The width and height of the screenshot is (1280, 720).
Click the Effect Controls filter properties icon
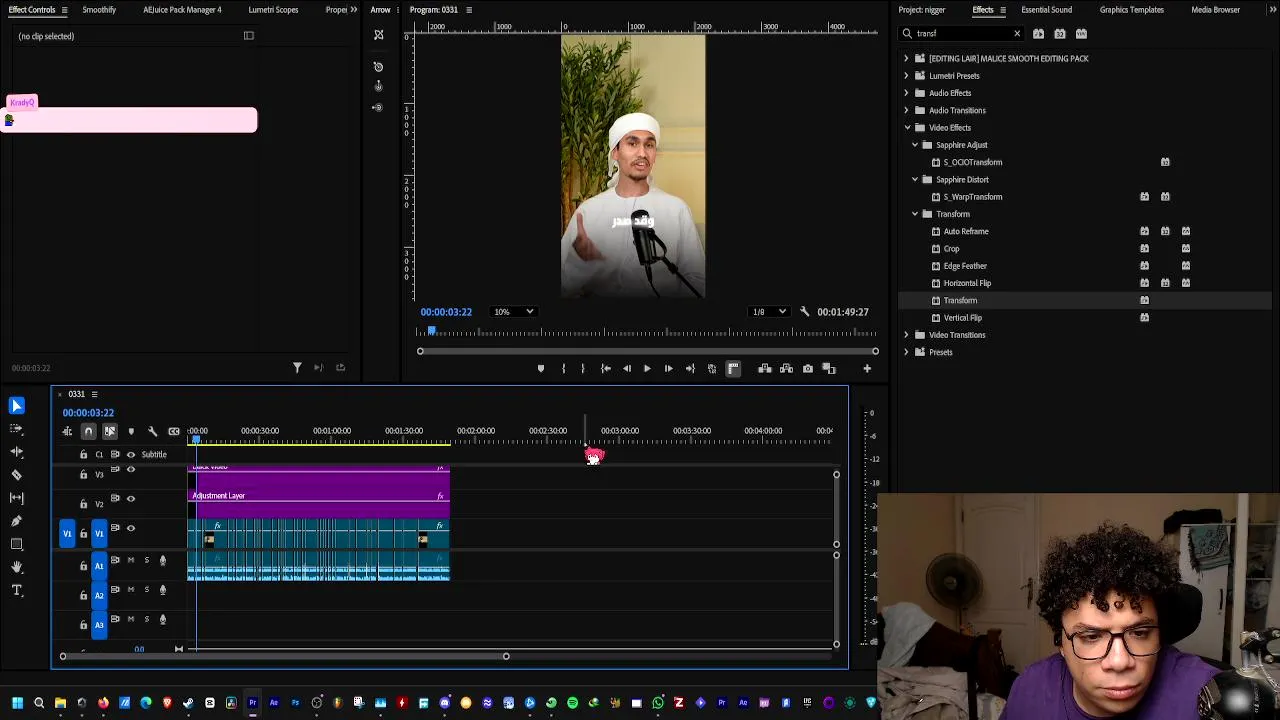tap(297, 368)
